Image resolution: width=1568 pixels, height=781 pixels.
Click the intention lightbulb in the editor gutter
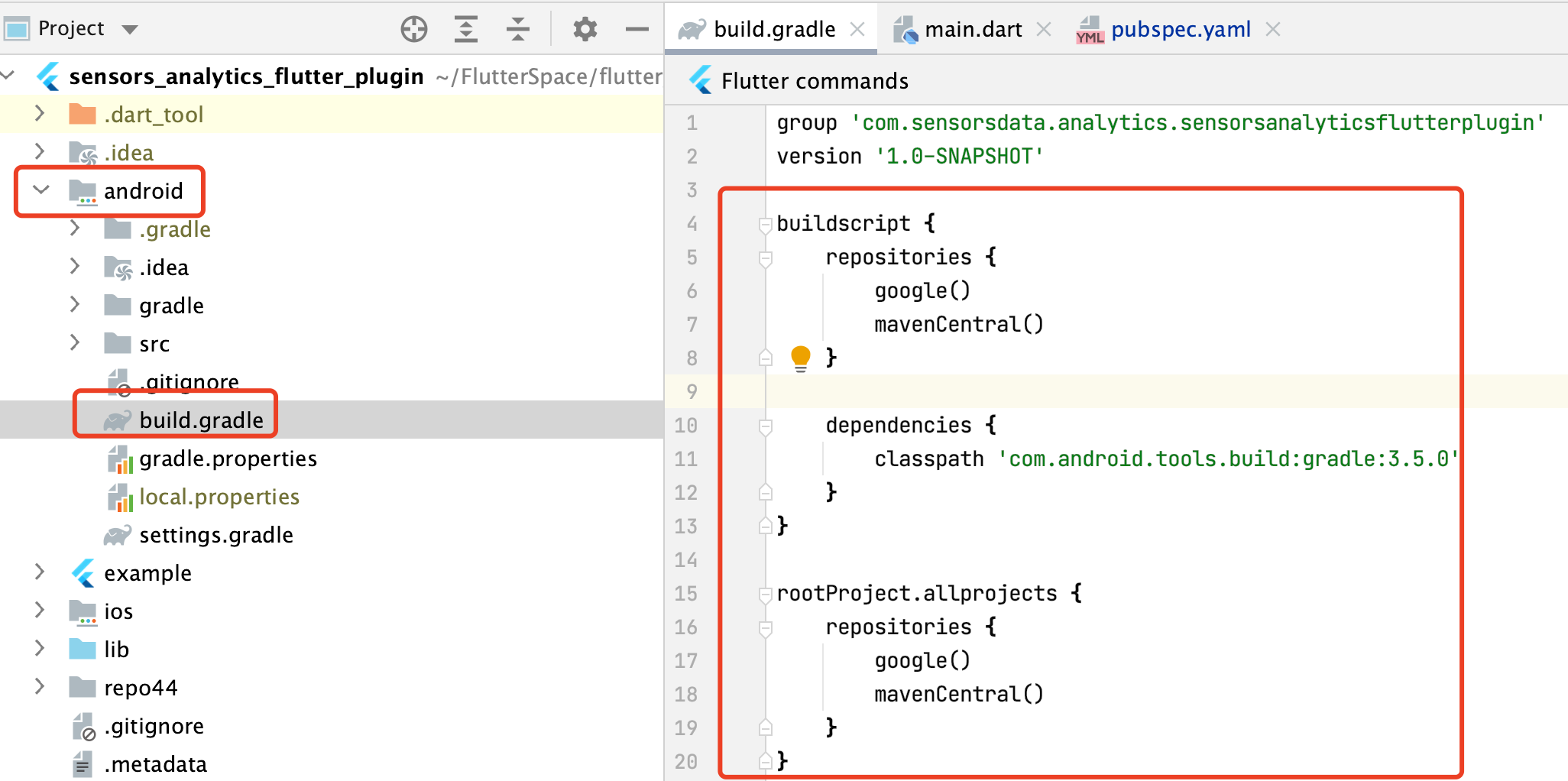tap(800, 356)
